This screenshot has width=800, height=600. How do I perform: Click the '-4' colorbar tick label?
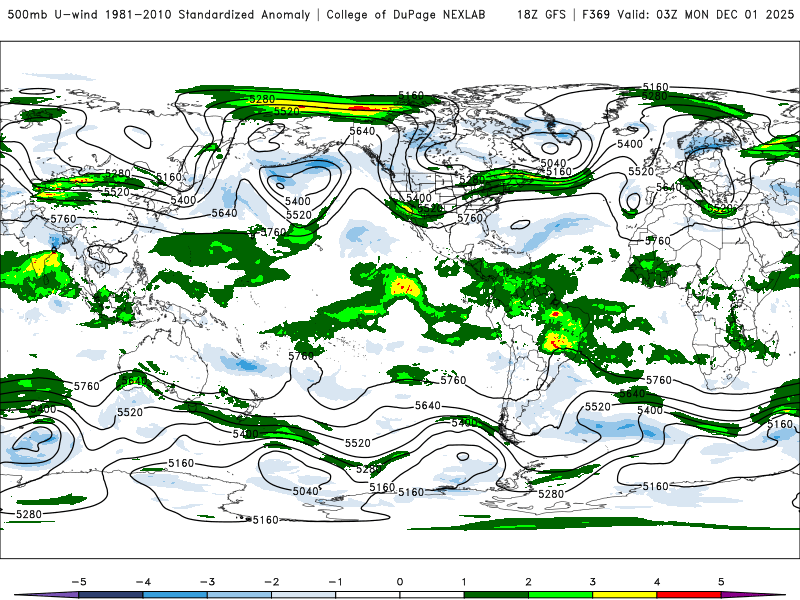click(143, 582)
